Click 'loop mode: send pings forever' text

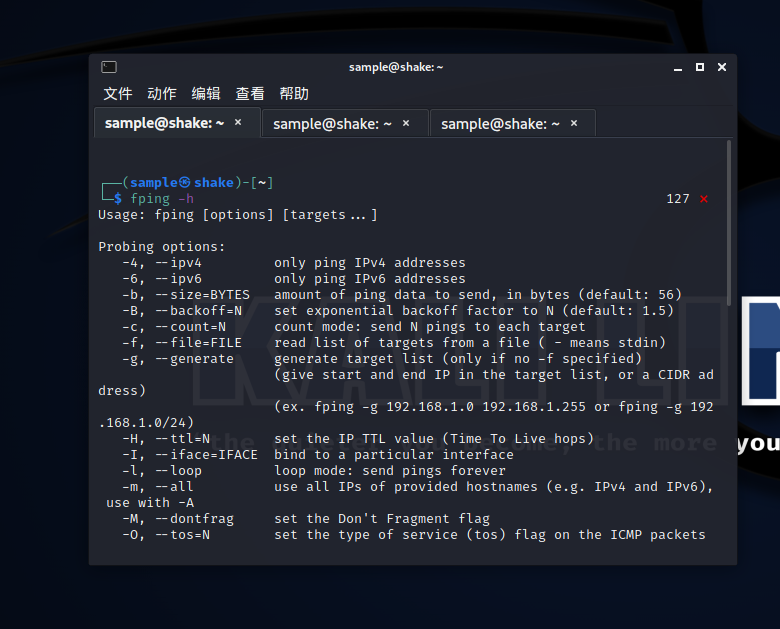tap(390, 471)
